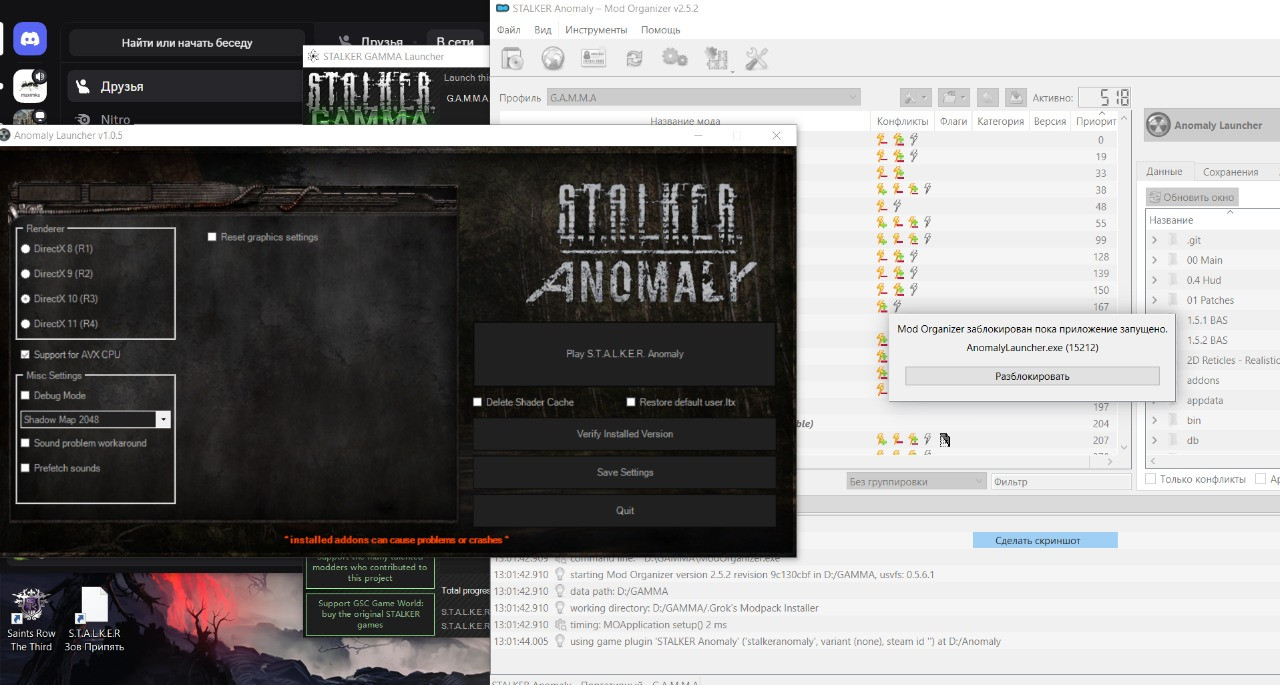Click the refresh arrows toolbar icon
Image resolution: width=1280 pixels, height=685 pixels.
[634, 59]
